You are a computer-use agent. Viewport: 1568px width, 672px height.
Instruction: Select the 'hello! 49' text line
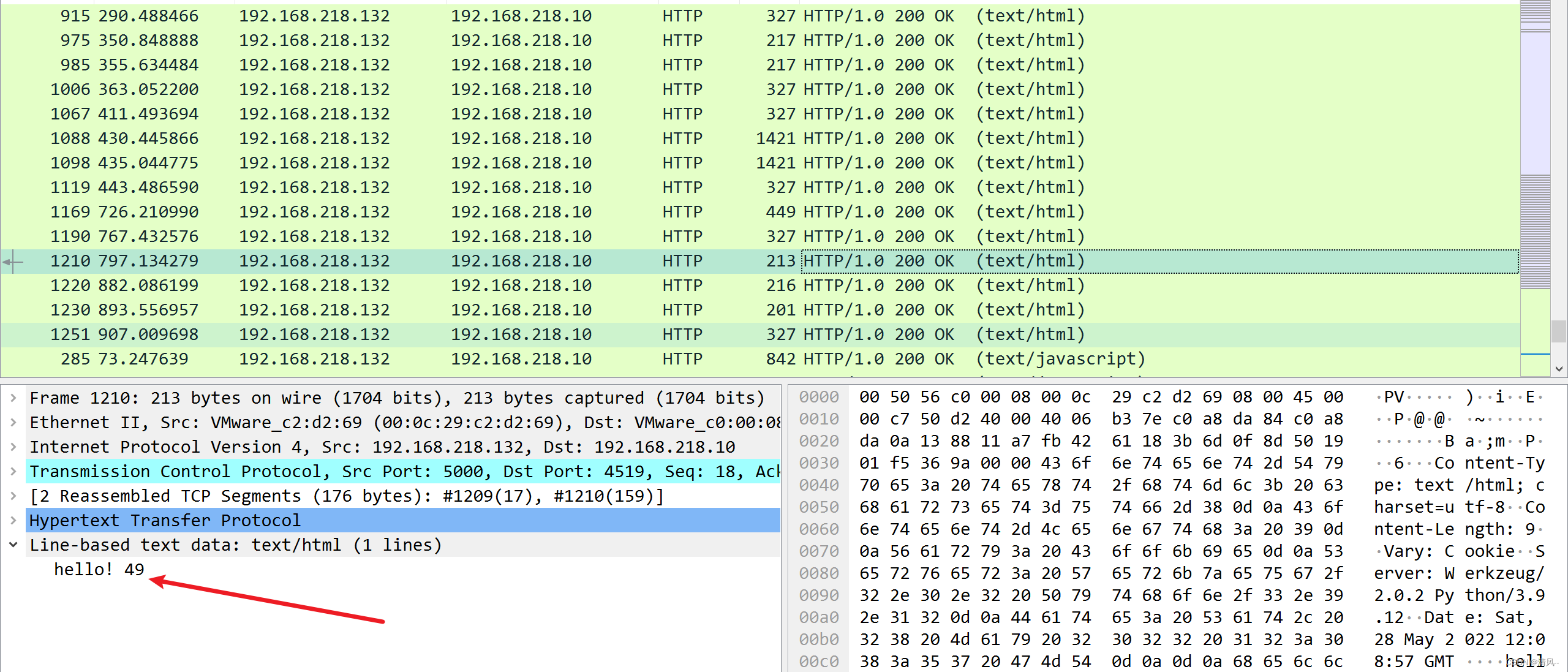[99, 569]
